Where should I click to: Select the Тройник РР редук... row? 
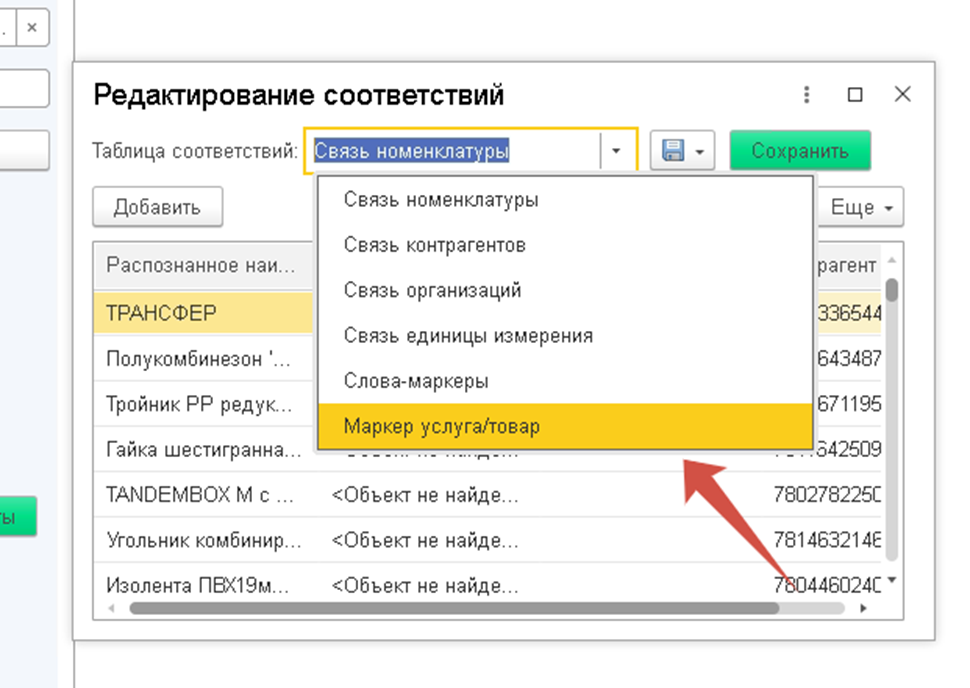204,404
